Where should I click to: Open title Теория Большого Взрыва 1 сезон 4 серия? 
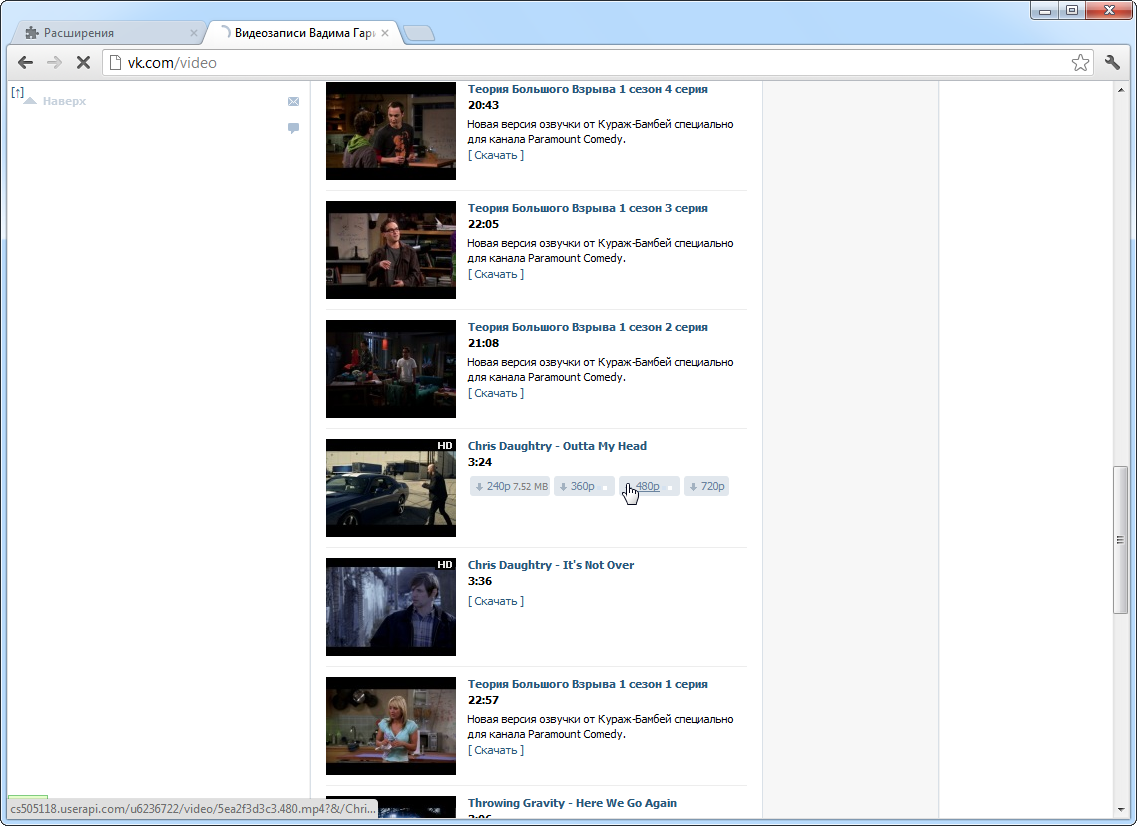click(587, 89)
